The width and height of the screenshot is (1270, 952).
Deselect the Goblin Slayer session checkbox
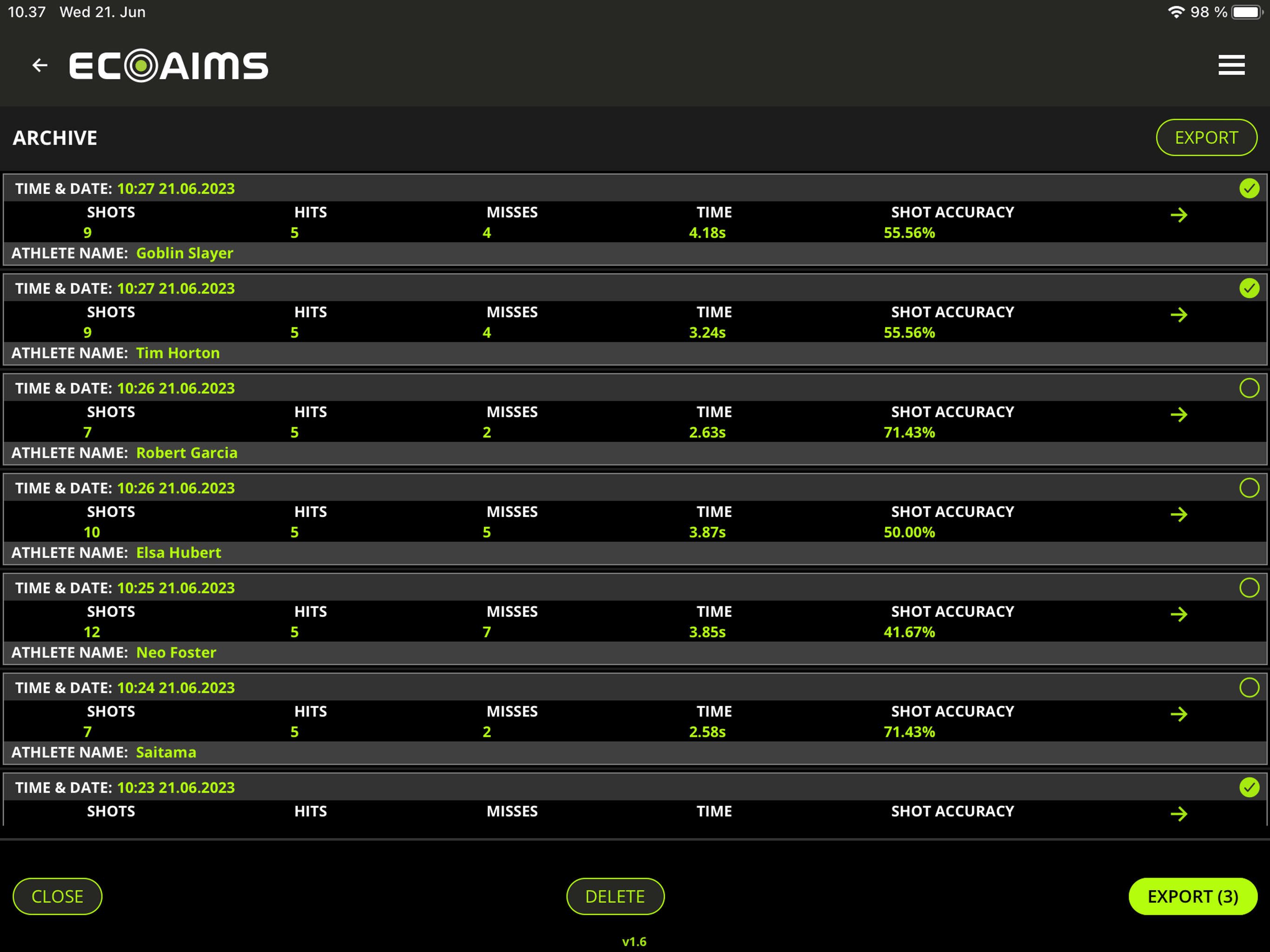click(1250, 188)
